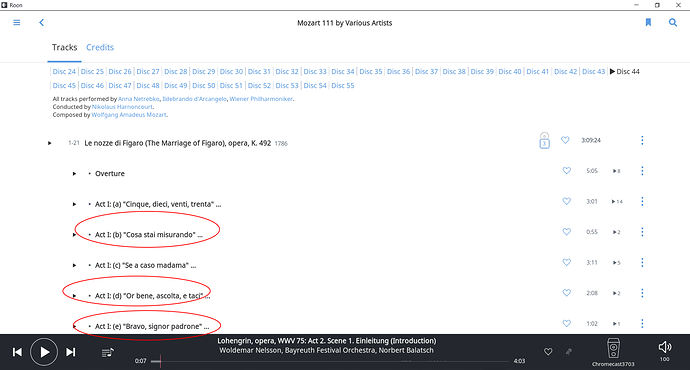Open more options for "Cinque, dieci" track

click(x=642, y=201)
